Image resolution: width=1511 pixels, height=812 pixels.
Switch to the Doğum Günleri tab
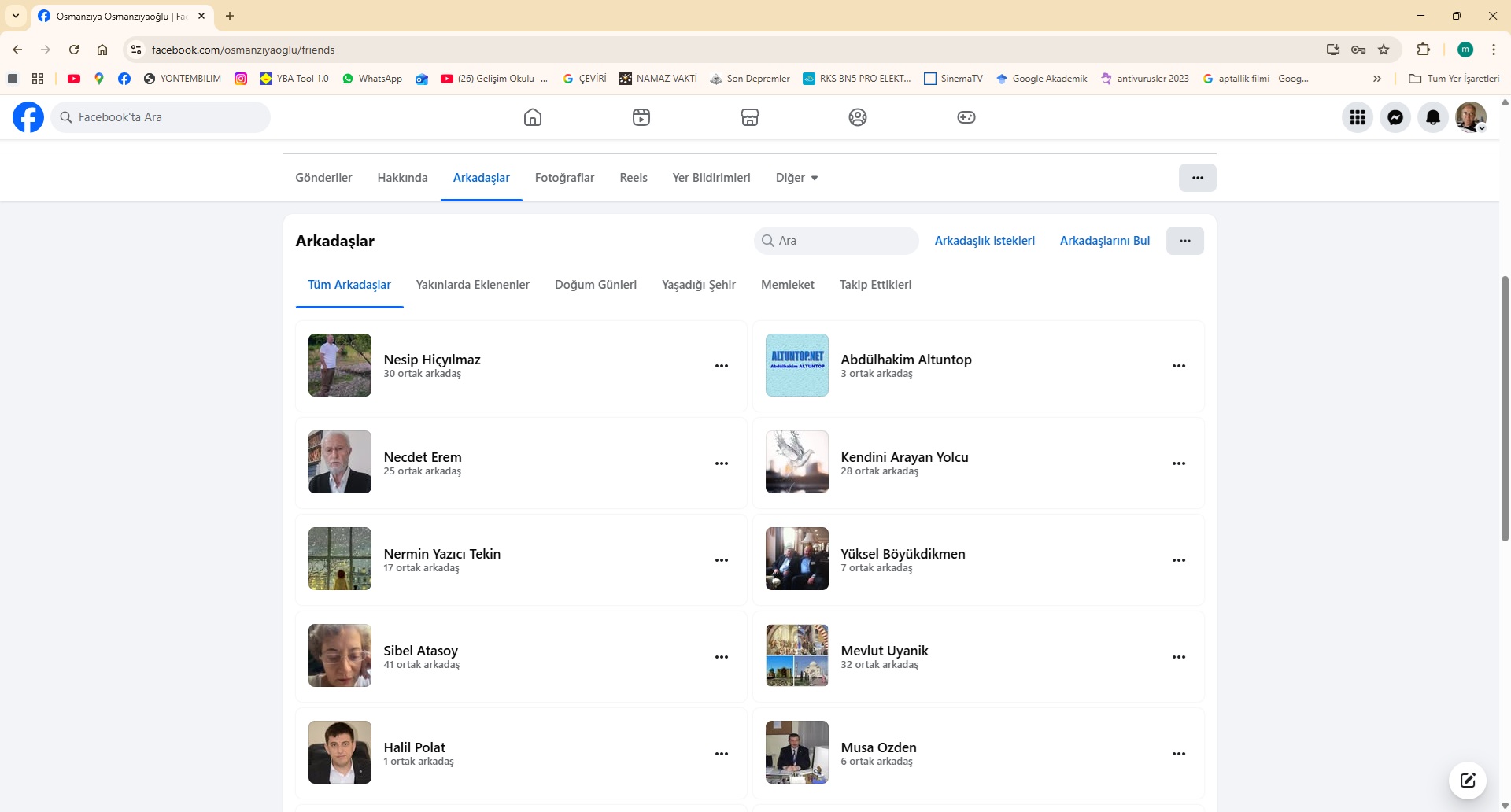point(596,285)
